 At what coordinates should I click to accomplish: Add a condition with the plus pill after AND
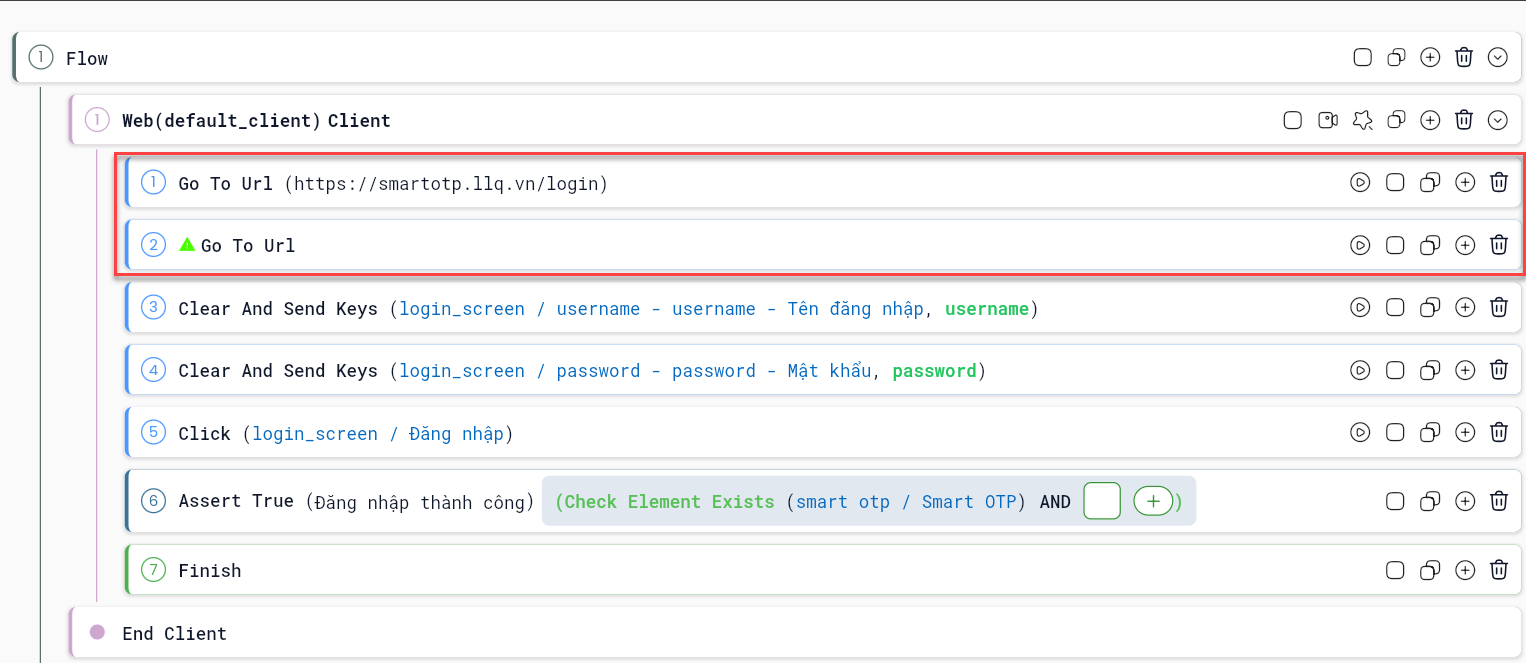(x=1153, y=501)
